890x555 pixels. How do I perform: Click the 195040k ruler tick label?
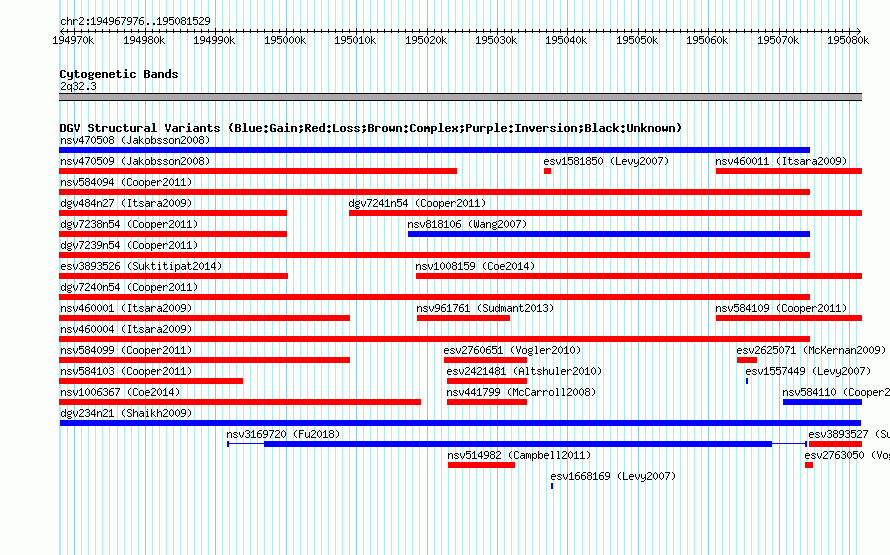click(x=566, y=40)
